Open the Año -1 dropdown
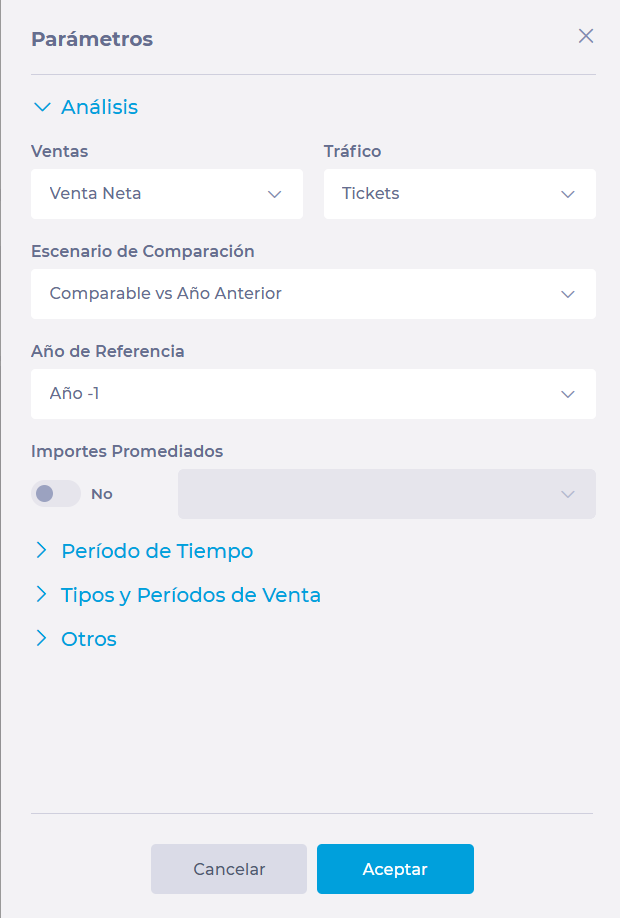This screenshot has width=620, height=918. point(313,394)
